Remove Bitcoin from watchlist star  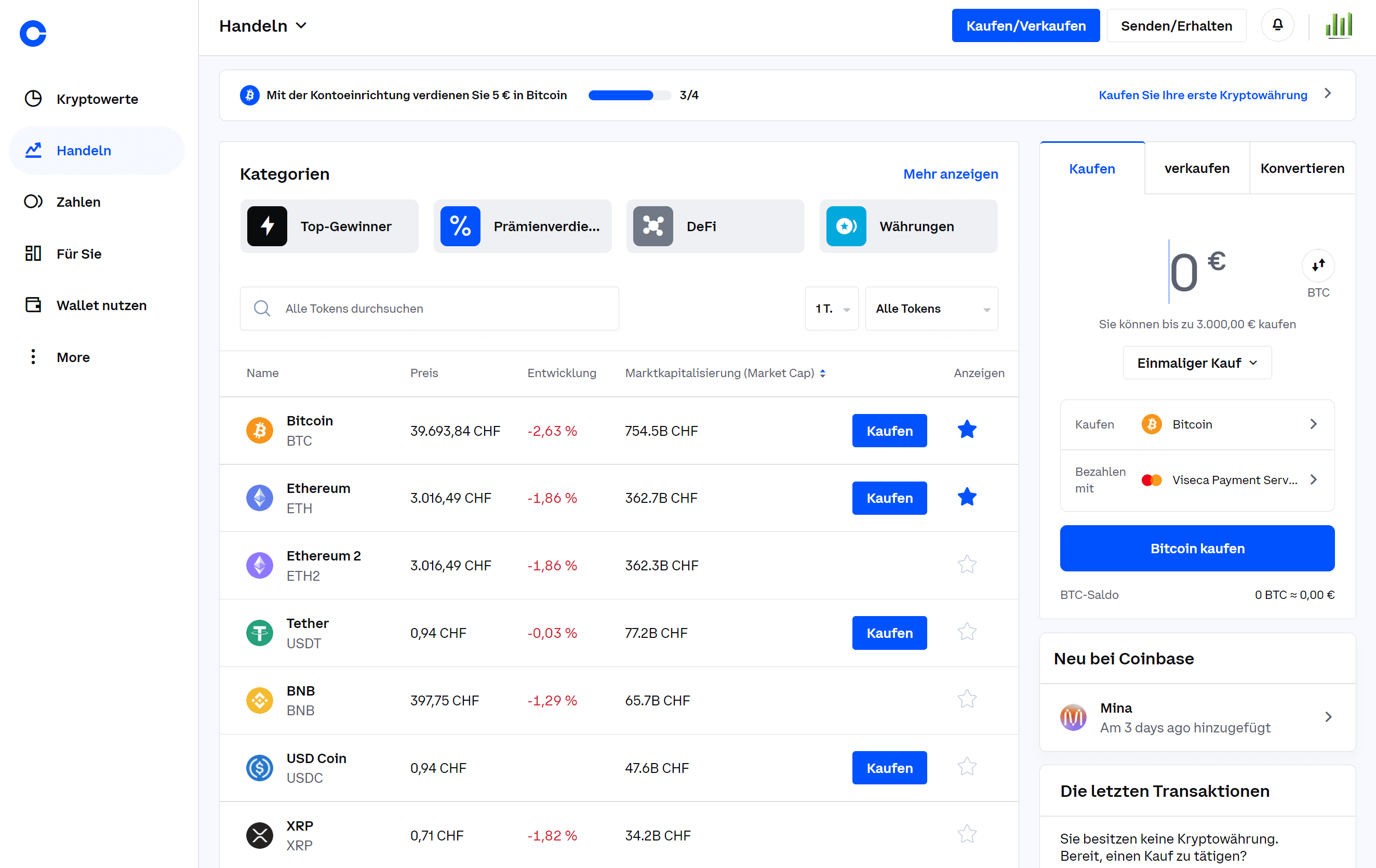[x=967, y=429]
